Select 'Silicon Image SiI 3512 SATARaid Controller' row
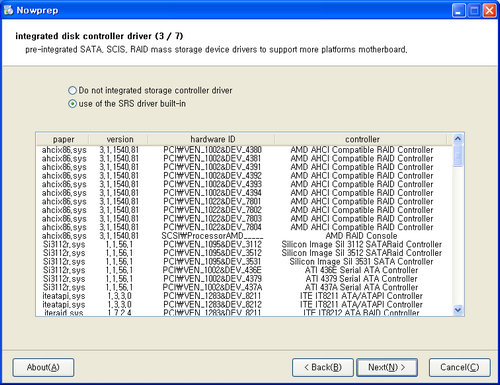This screenshot has width=500, height=385. 244,253
